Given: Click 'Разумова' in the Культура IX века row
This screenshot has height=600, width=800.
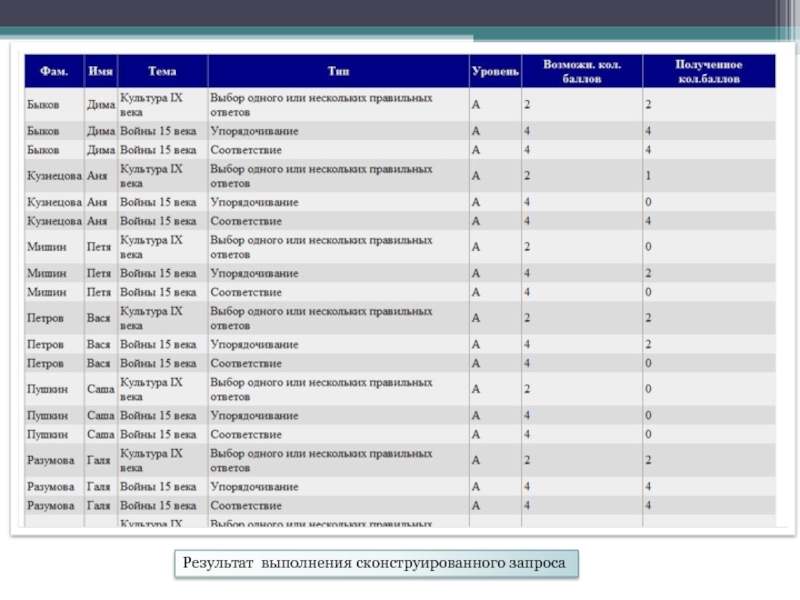Looking at the screenshot, I should coord(51,460).
